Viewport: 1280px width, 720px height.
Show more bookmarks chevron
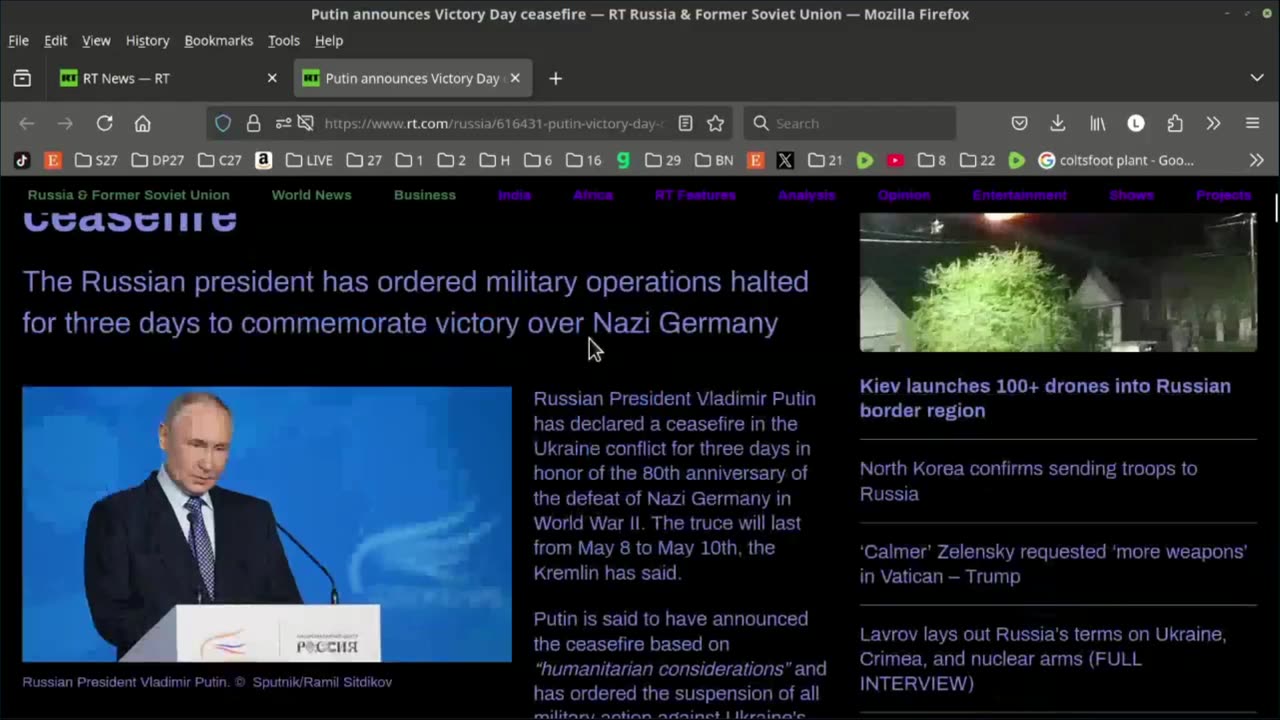click(1257, 160)
